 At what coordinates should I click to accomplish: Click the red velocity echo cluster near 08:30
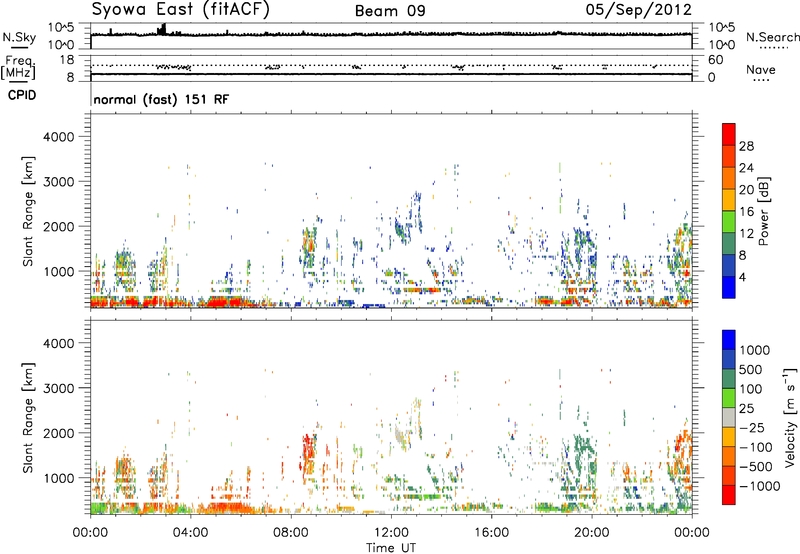308,451
